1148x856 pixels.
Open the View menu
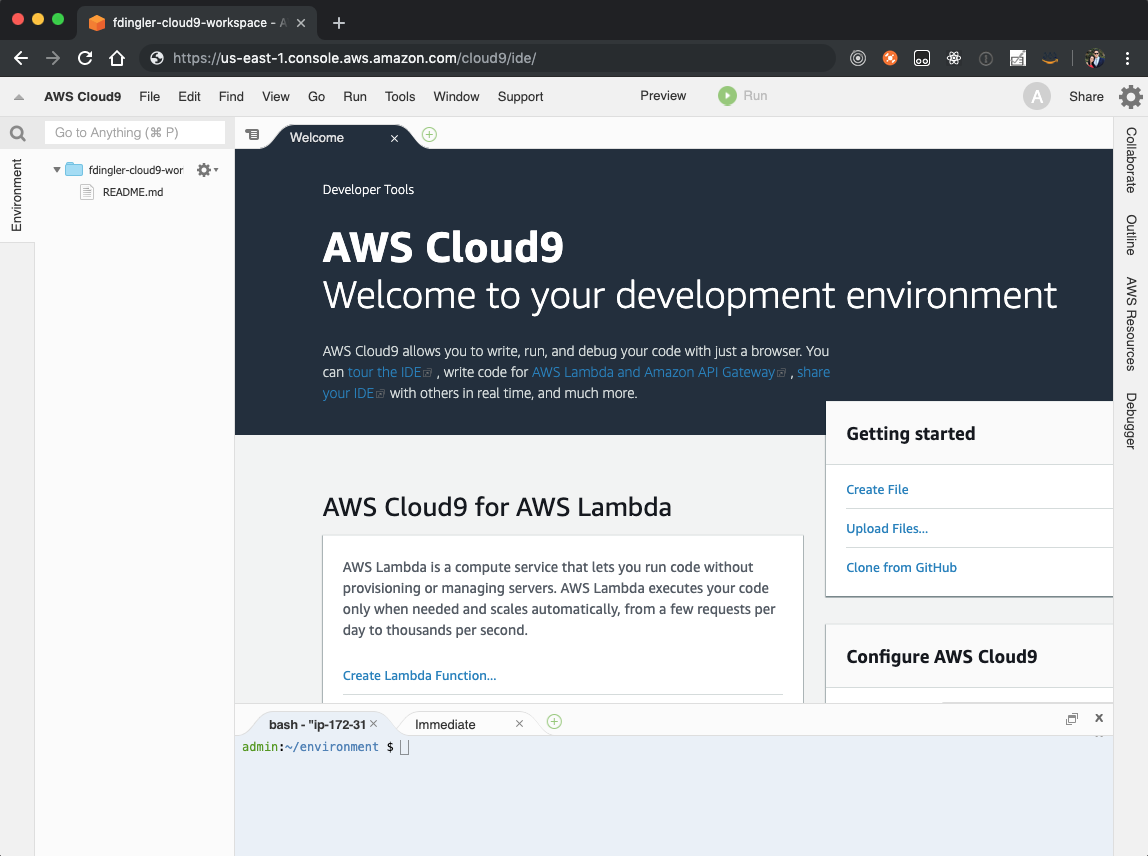click(275, 97)
